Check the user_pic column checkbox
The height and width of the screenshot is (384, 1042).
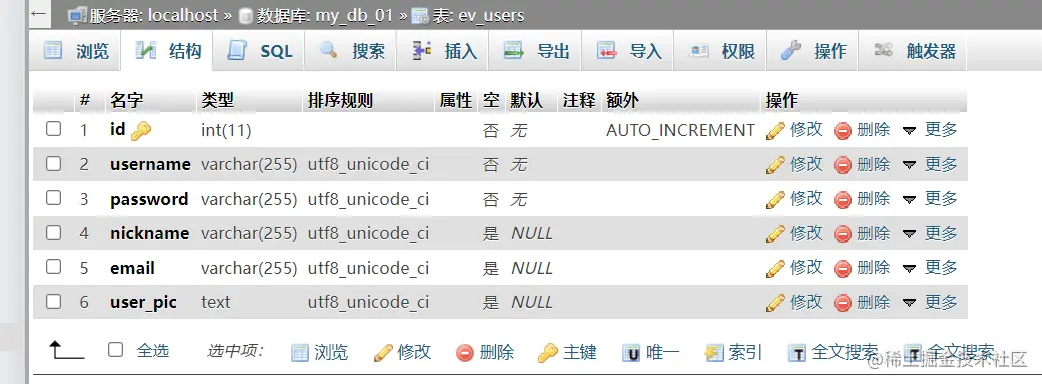pos(53,302)
